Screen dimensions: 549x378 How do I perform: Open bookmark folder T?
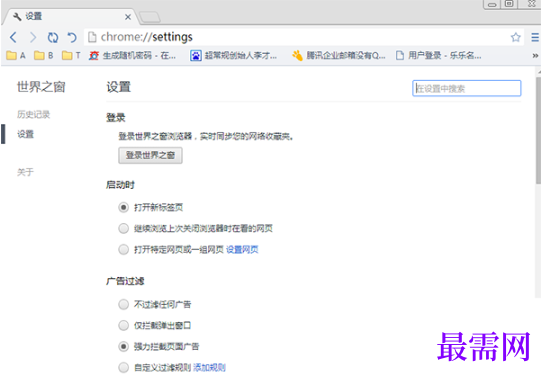coord(71,55)
